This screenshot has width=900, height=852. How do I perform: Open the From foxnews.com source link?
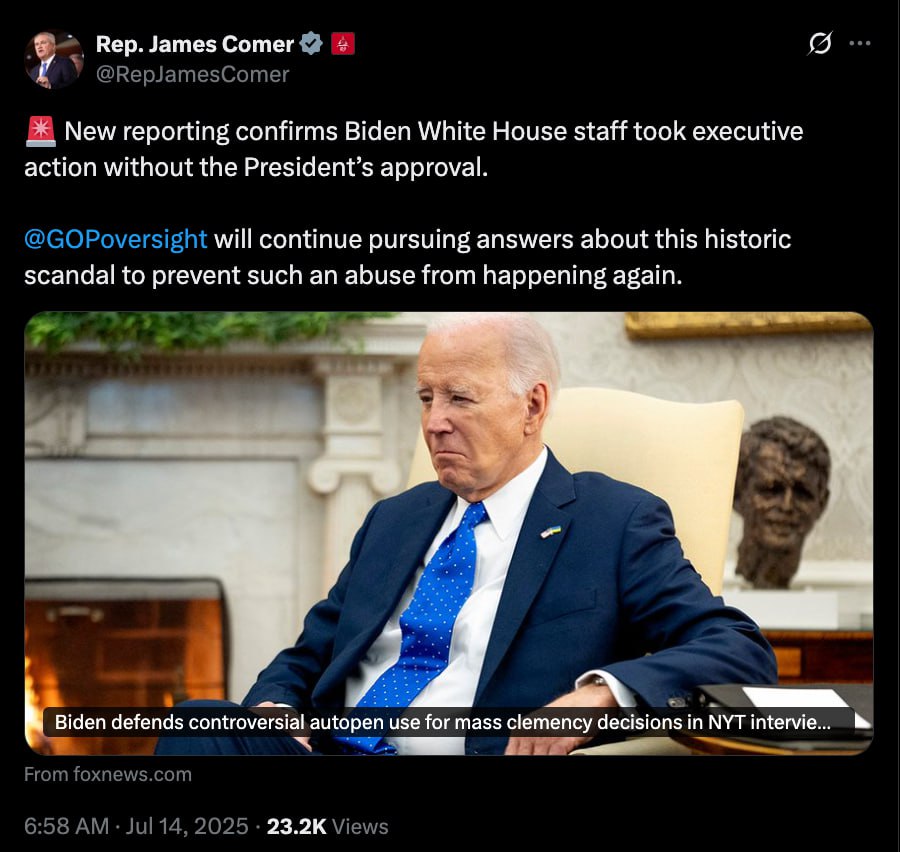coord(108,774)
